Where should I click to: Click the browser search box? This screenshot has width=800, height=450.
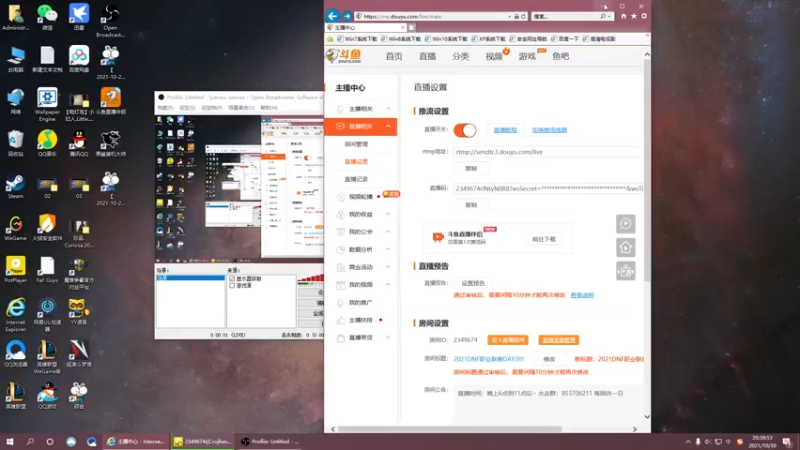tap(565, 16)
